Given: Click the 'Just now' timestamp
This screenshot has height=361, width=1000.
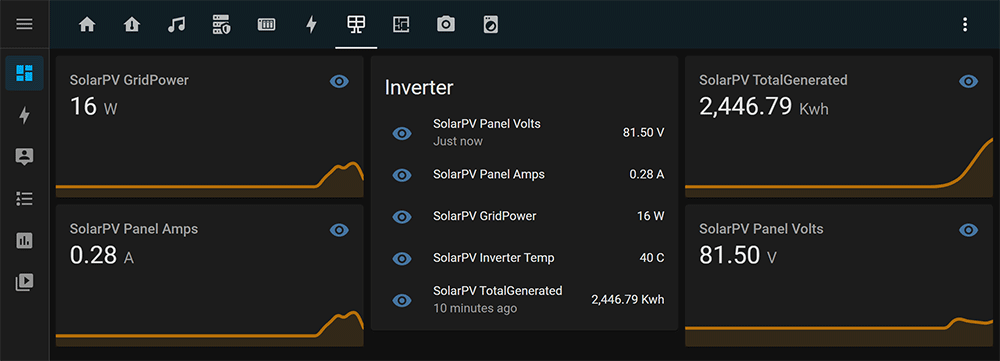Looking at the screenshot, I should click(x=457, y=142).
